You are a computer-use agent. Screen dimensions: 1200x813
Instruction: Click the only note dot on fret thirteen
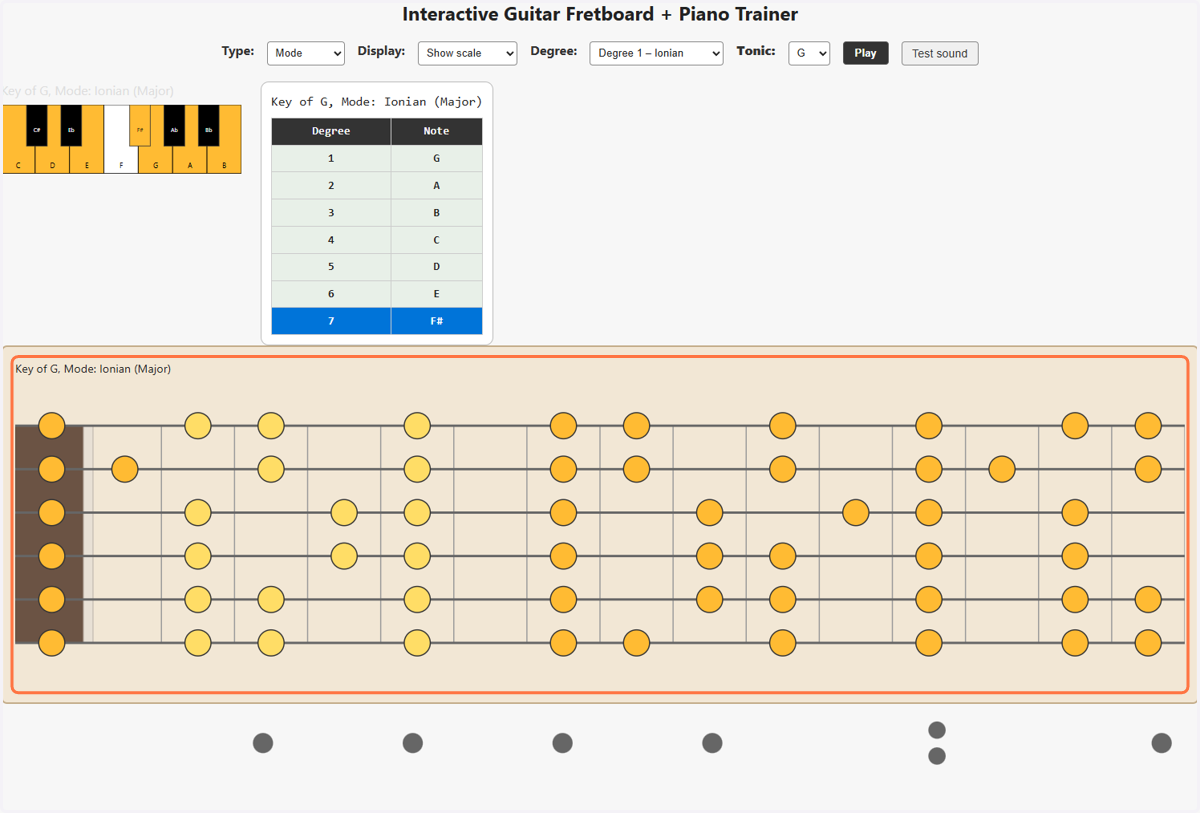pos(1002,469)
